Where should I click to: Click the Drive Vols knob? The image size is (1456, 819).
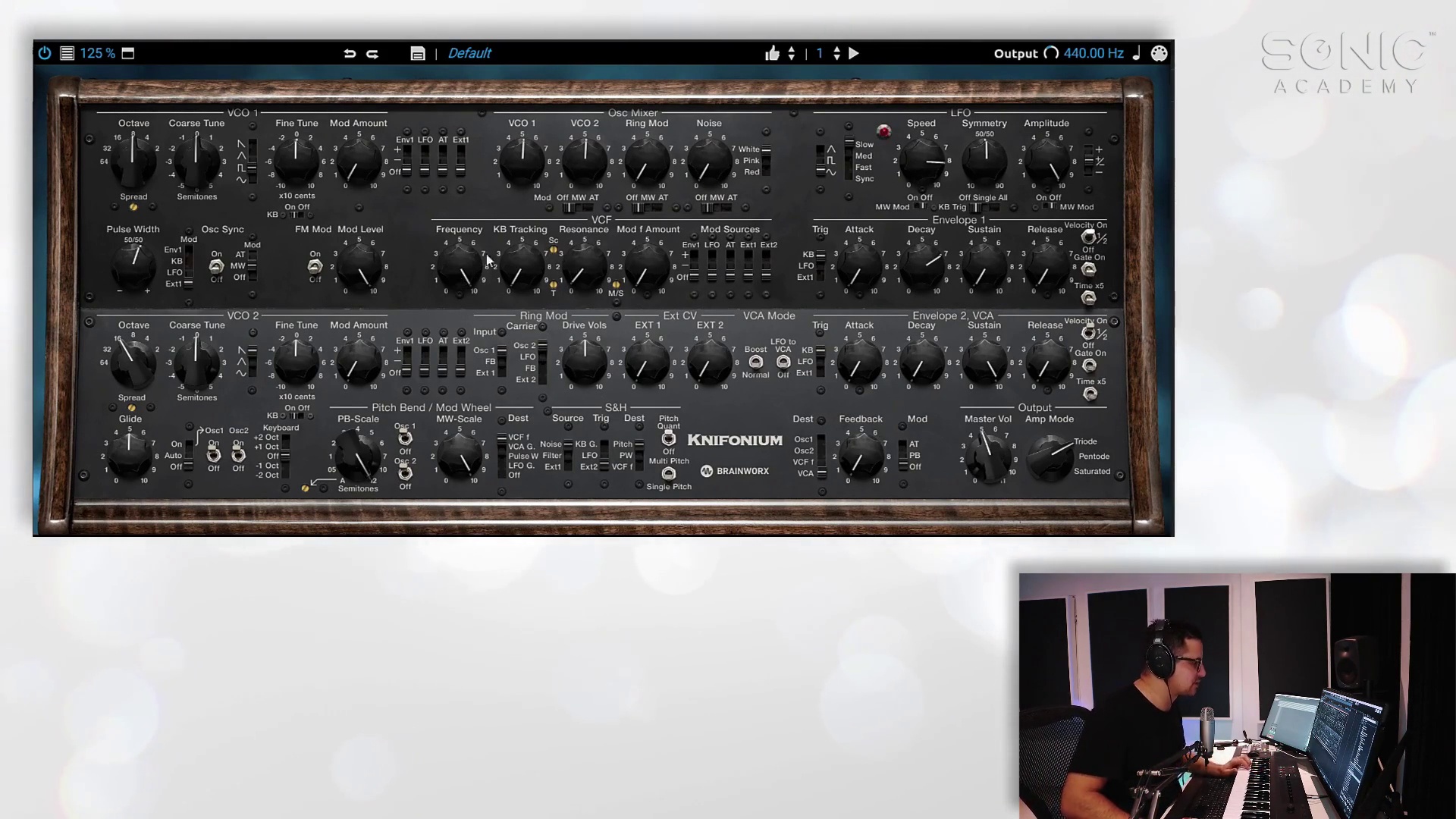[x=585, y=362]
